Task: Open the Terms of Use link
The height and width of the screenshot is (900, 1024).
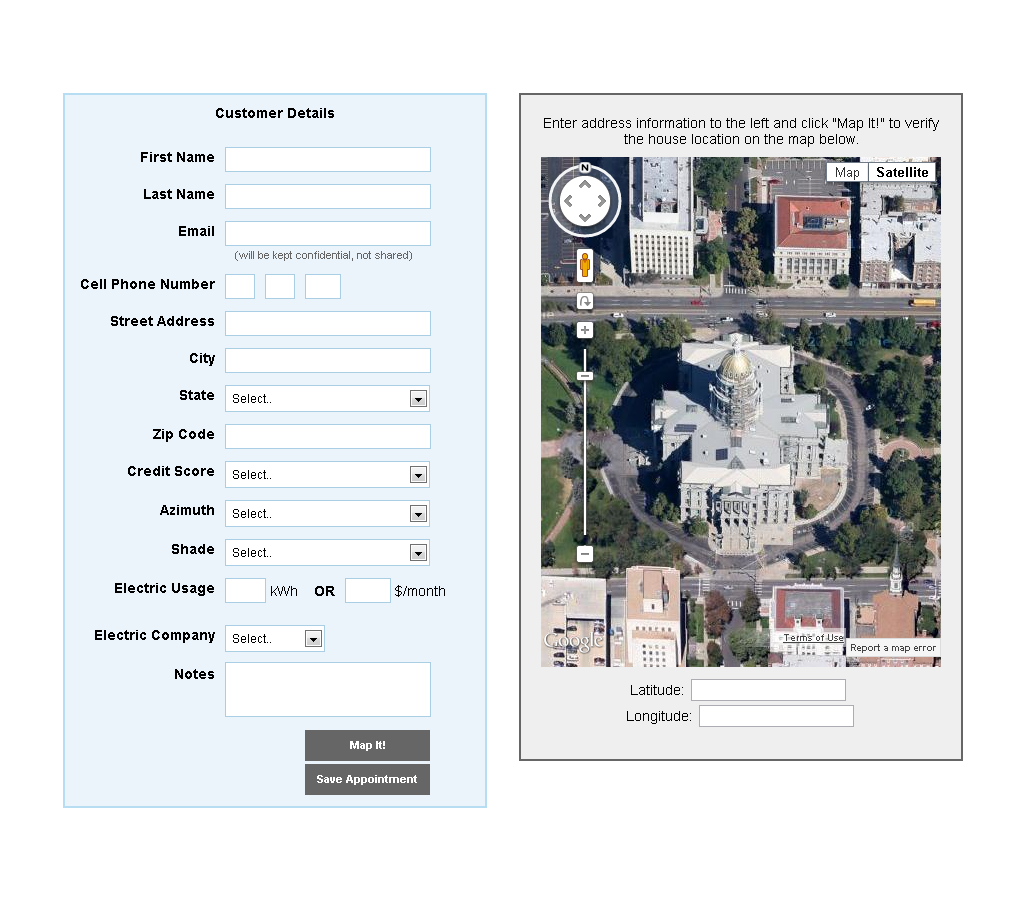Action: click(x=813, y=637)
